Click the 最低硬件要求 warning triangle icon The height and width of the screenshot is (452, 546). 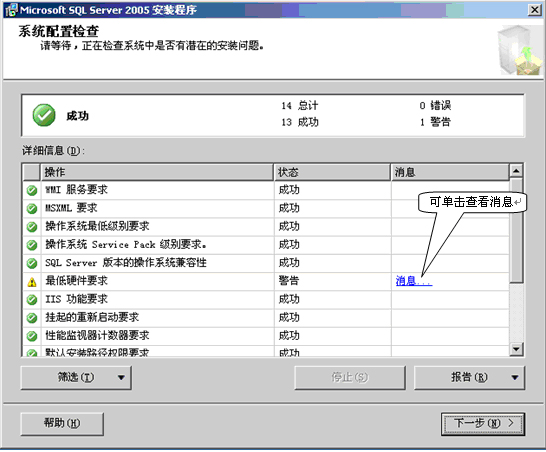pos(32,282)
